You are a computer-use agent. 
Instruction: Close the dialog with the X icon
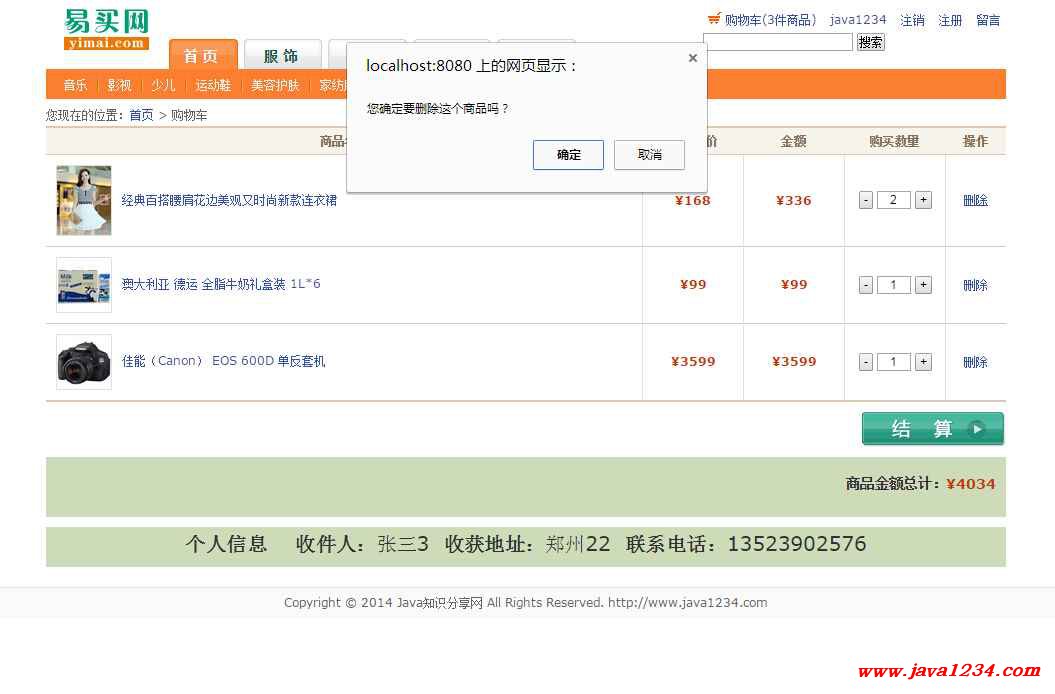coord(692,58)
